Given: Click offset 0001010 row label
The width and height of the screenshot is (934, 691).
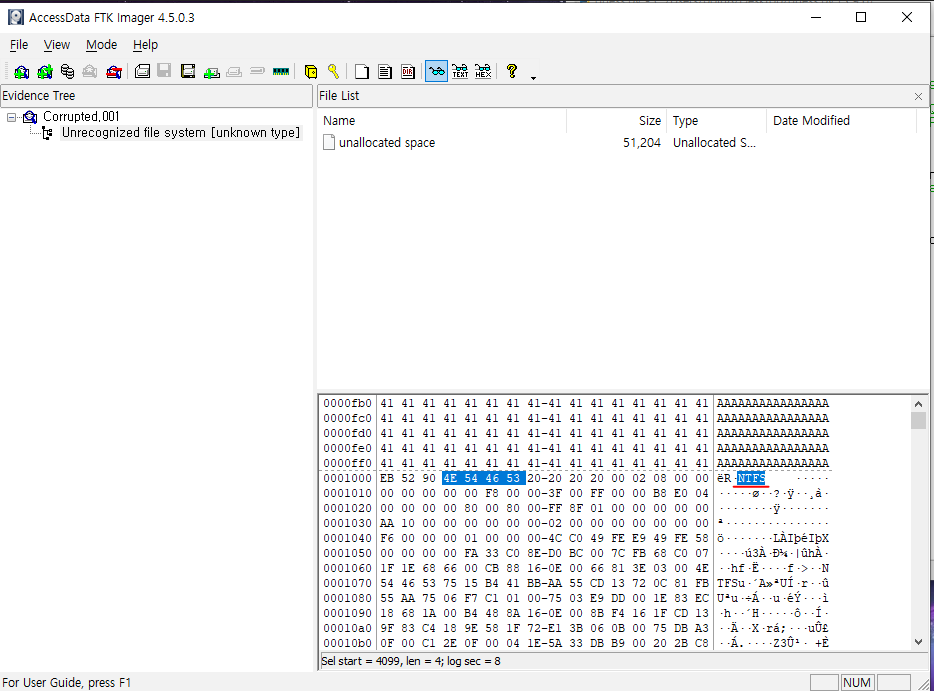Looking at the screenshot, I should coord(347,493).
